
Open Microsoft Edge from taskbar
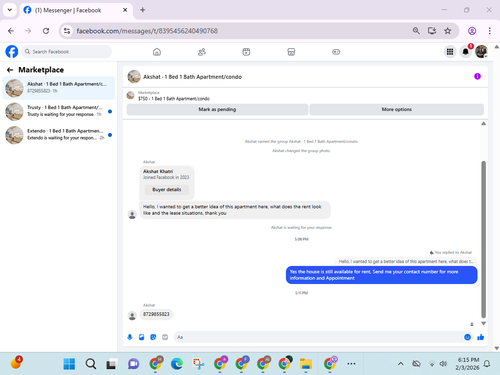pyautogui.click(x=177, y=364)
